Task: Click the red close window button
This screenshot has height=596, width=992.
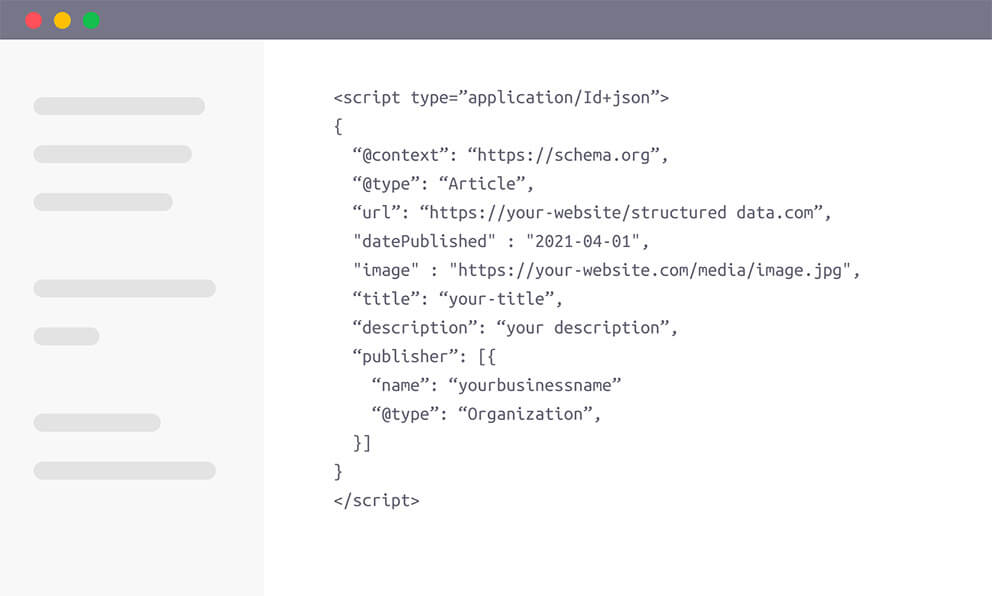Action: [x=34, y=20]
